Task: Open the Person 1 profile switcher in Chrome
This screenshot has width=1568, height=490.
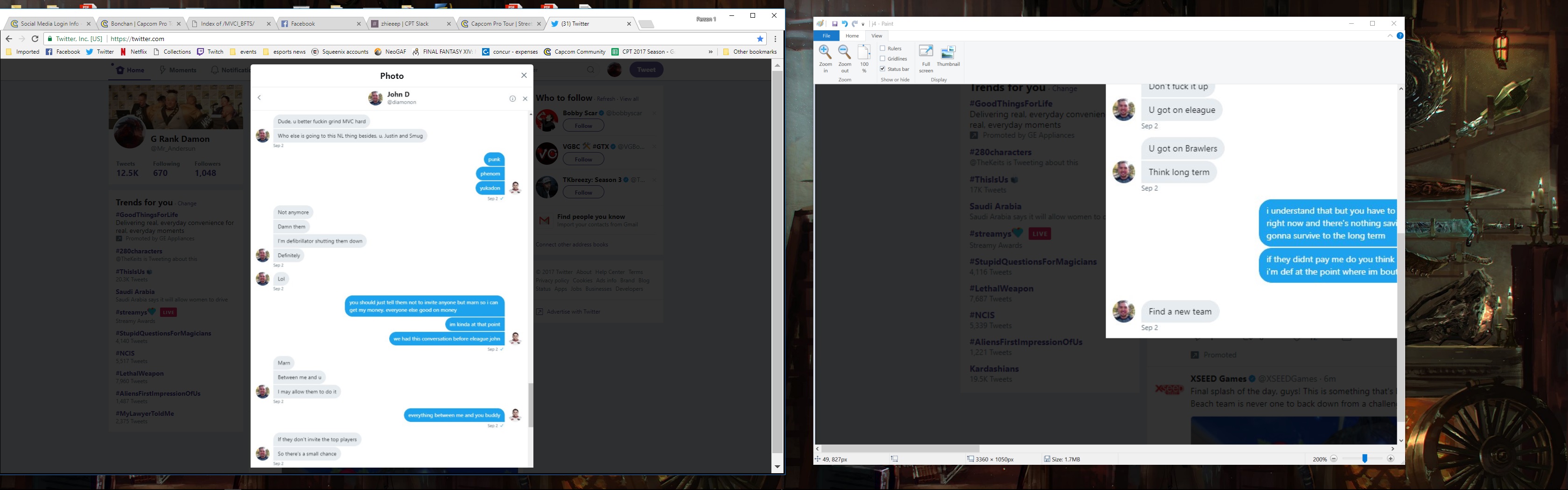Action: coord(706,20)
